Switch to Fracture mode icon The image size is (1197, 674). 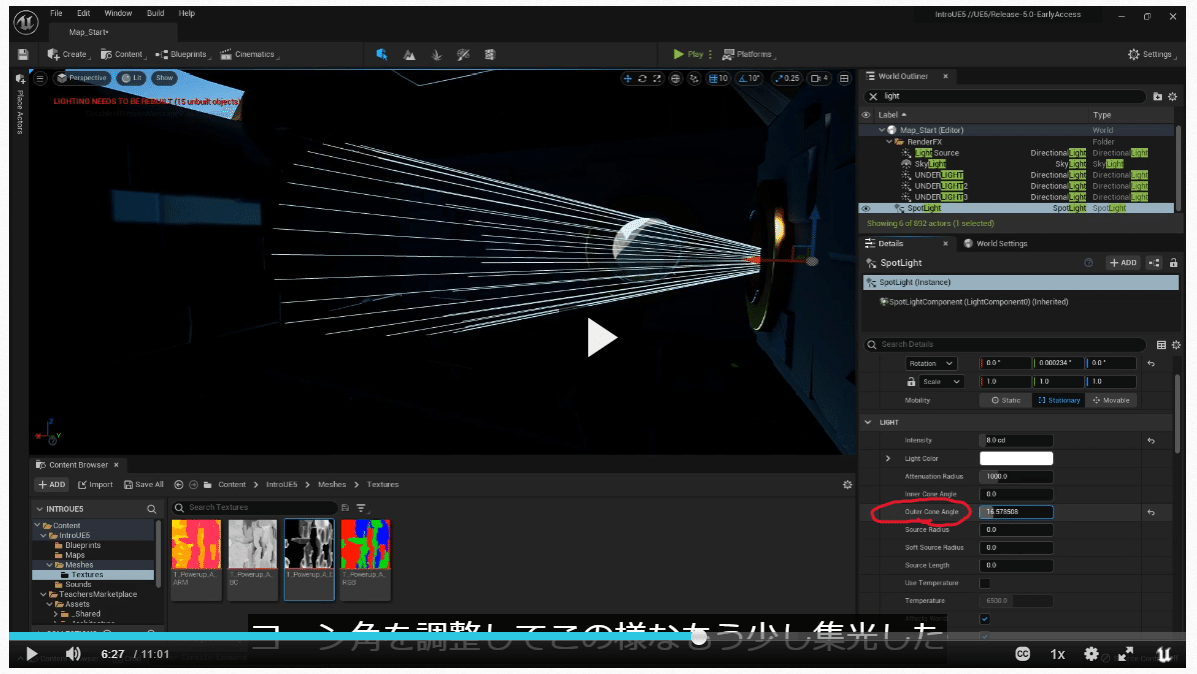point(490,54)
